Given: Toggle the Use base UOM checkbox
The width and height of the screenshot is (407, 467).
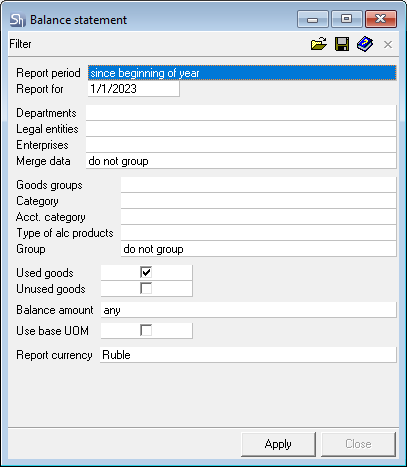Looking at the screenshot, I should tap(146, 330).
